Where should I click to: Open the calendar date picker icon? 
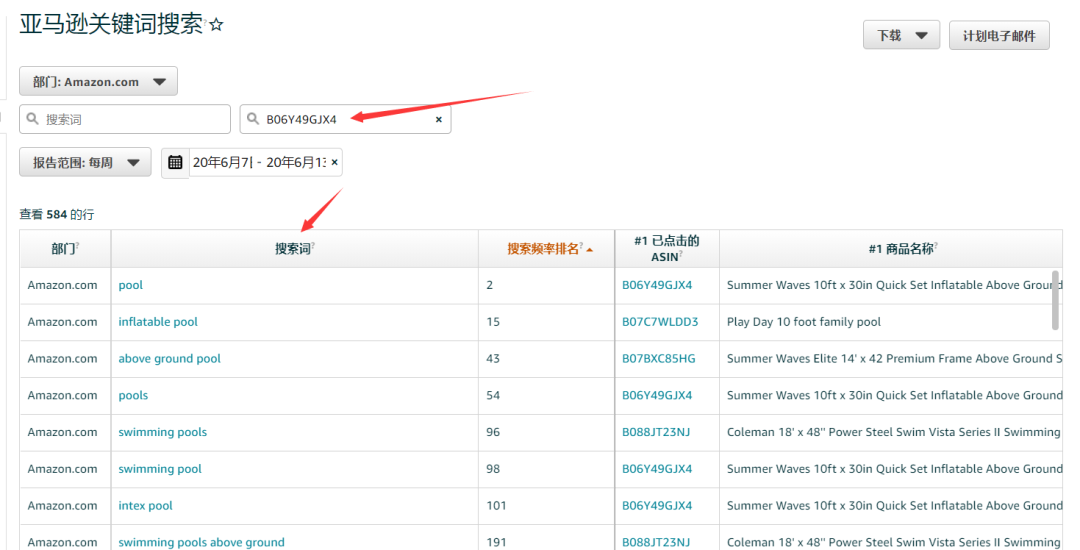coord(175,162)
